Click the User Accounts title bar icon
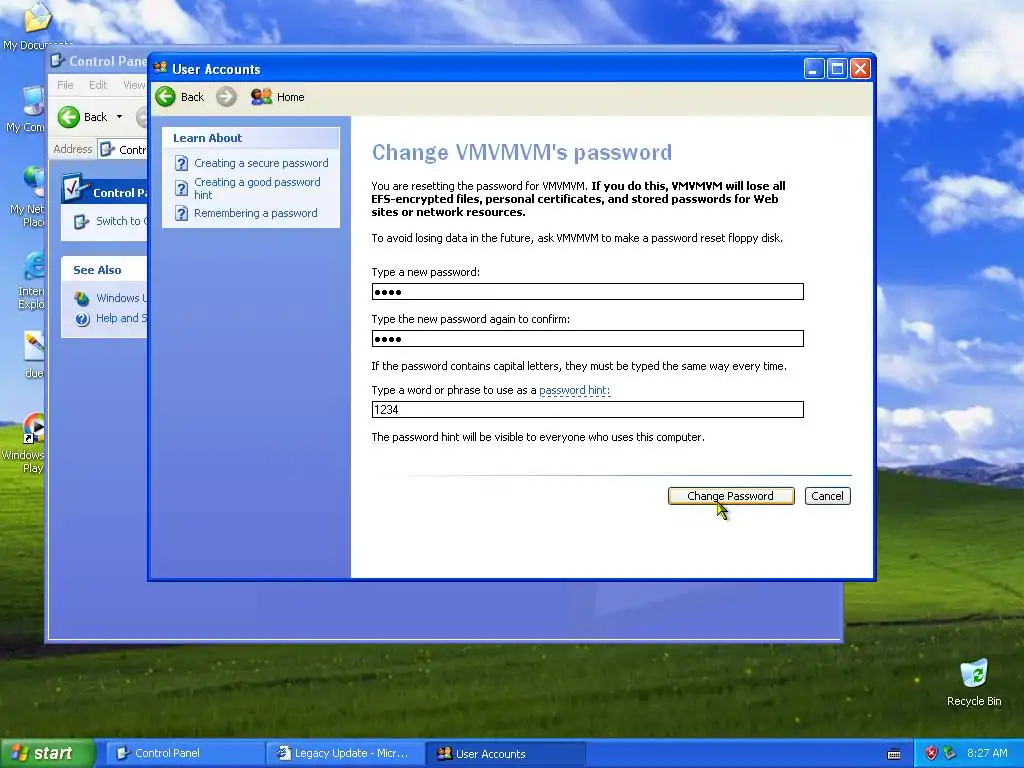 pos(160,68)
